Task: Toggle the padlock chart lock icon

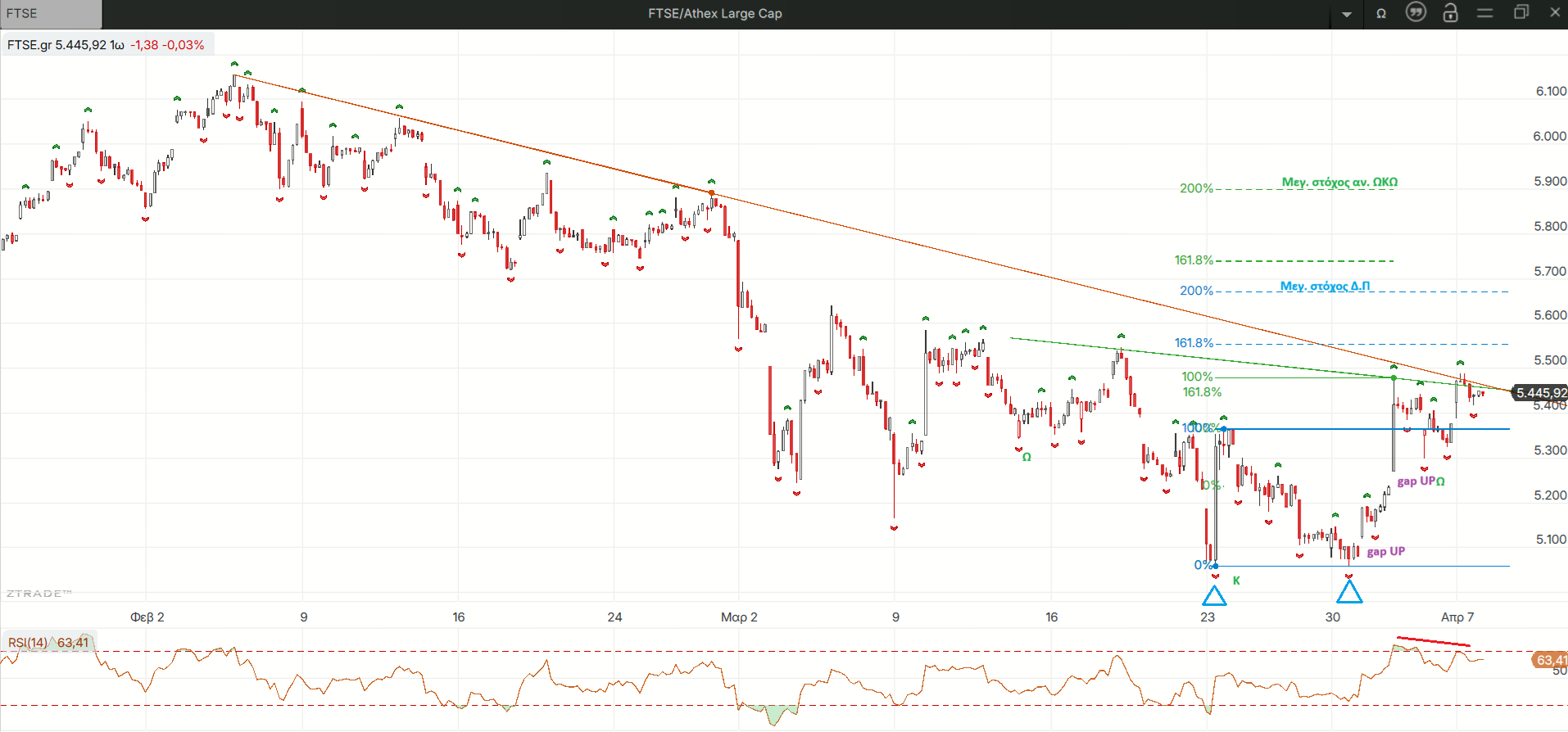Action: point(1450,12)
